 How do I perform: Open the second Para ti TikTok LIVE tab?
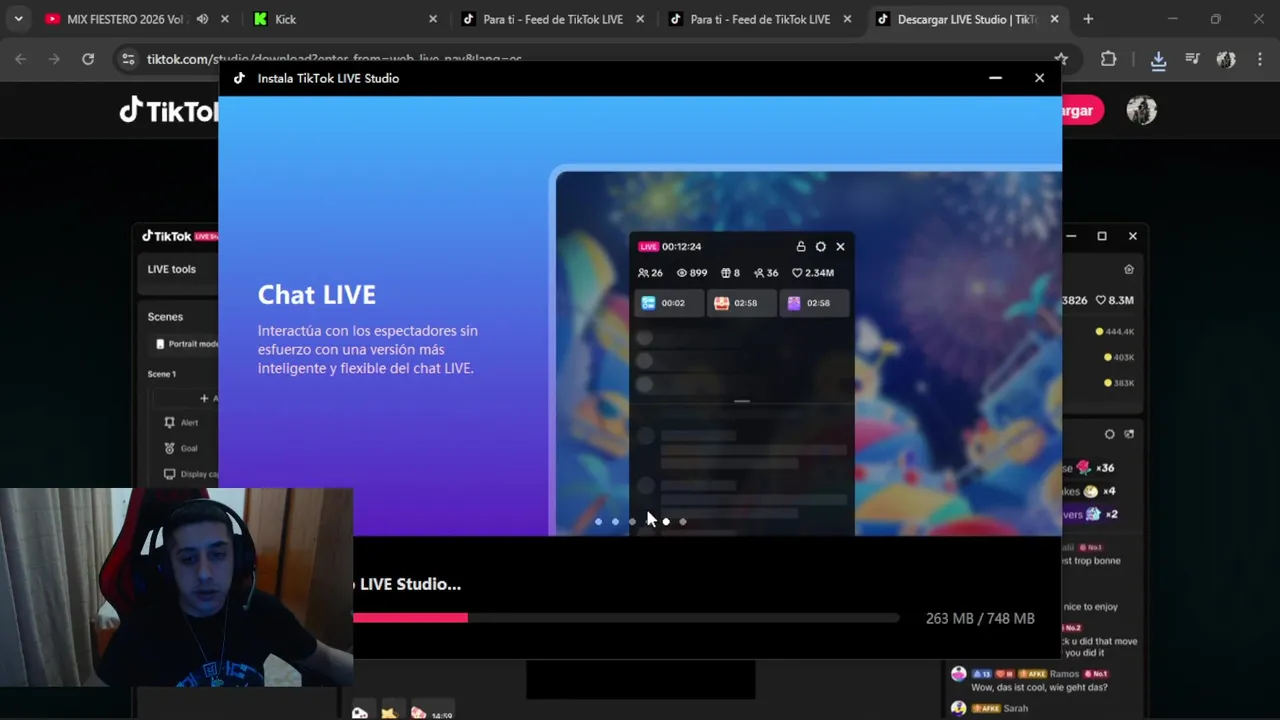[x=760, y=19]
